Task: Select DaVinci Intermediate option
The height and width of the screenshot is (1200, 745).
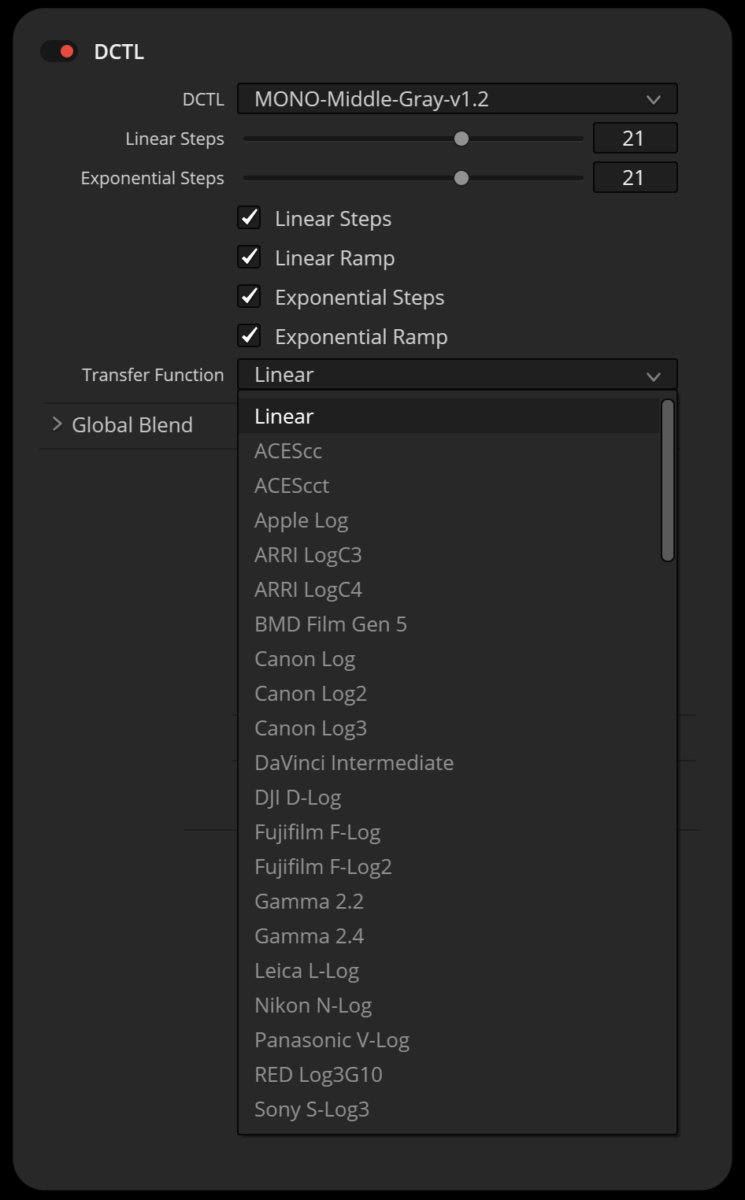Action: [x=353, y=763]
